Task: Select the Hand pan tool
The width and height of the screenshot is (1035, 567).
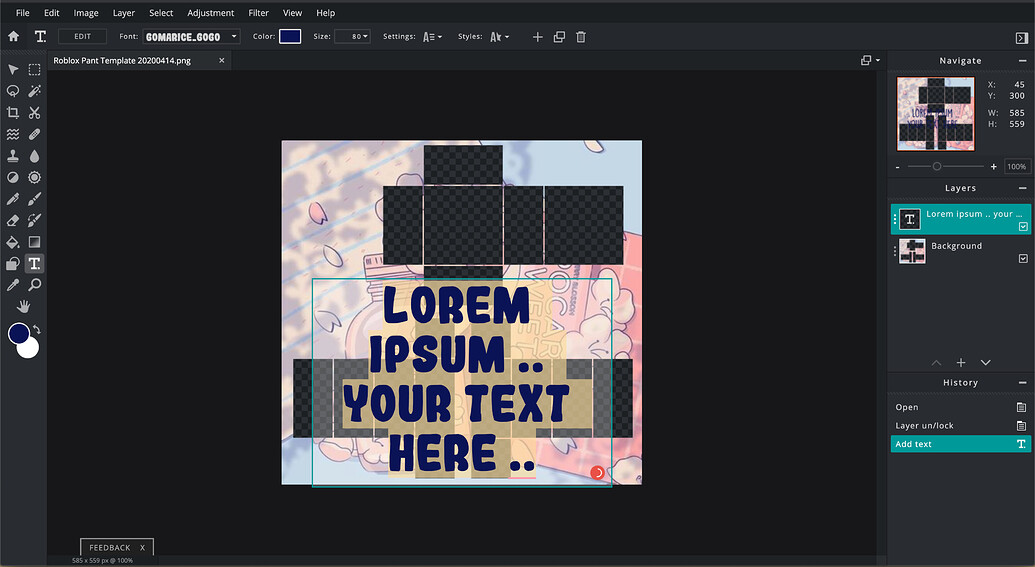Action: click(x=24, y=307)
